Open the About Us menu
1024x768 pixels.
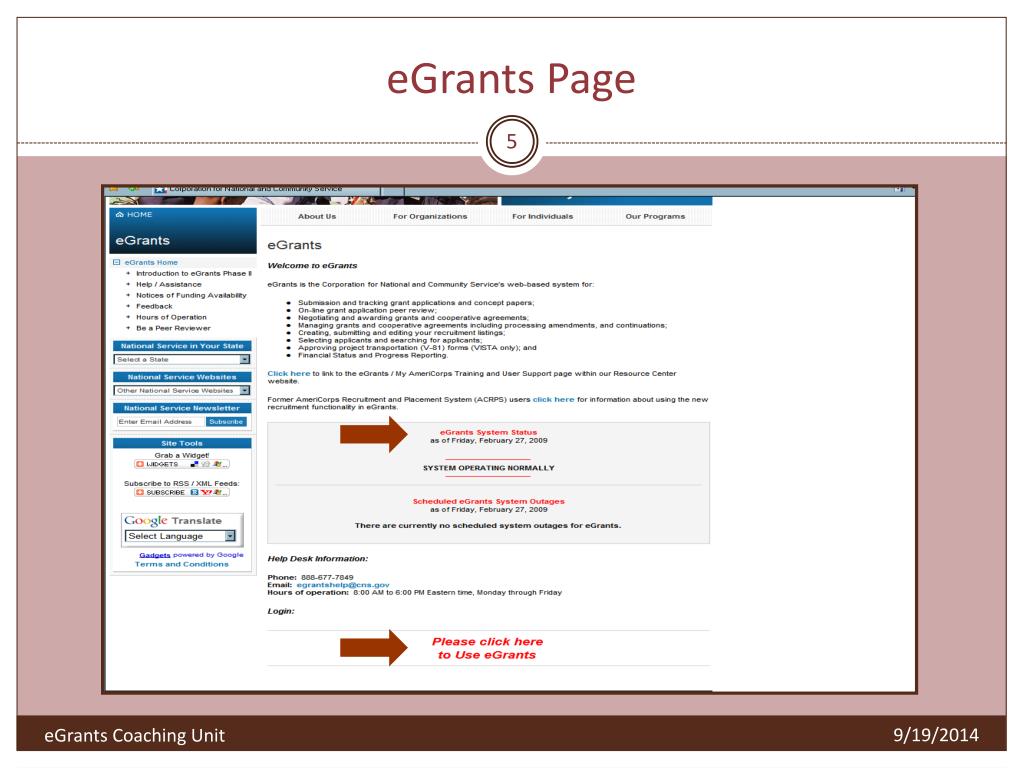pyautogui.click(x=317, y=216)
